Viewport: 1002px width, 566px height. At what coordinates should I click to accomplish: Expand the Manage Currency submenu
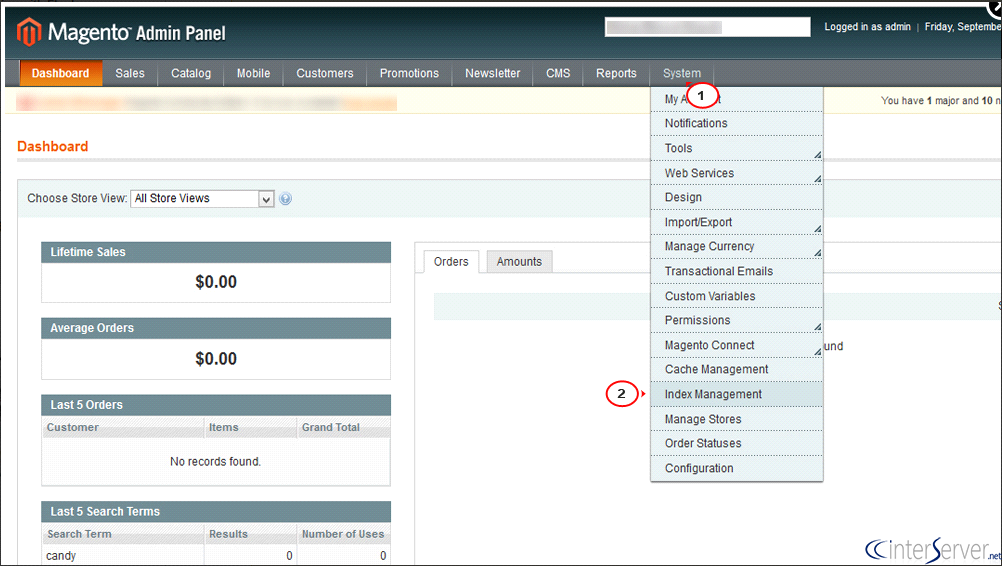tap(737, 247)
